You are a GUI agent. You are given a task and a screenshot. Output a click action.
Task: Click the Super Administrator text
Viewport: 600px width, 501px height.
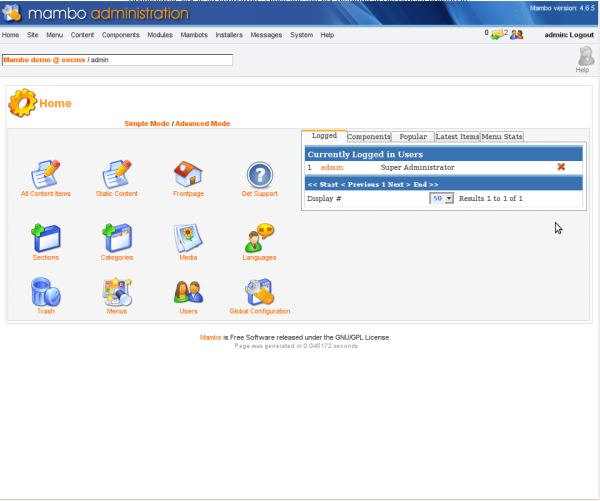click(417, 167)
